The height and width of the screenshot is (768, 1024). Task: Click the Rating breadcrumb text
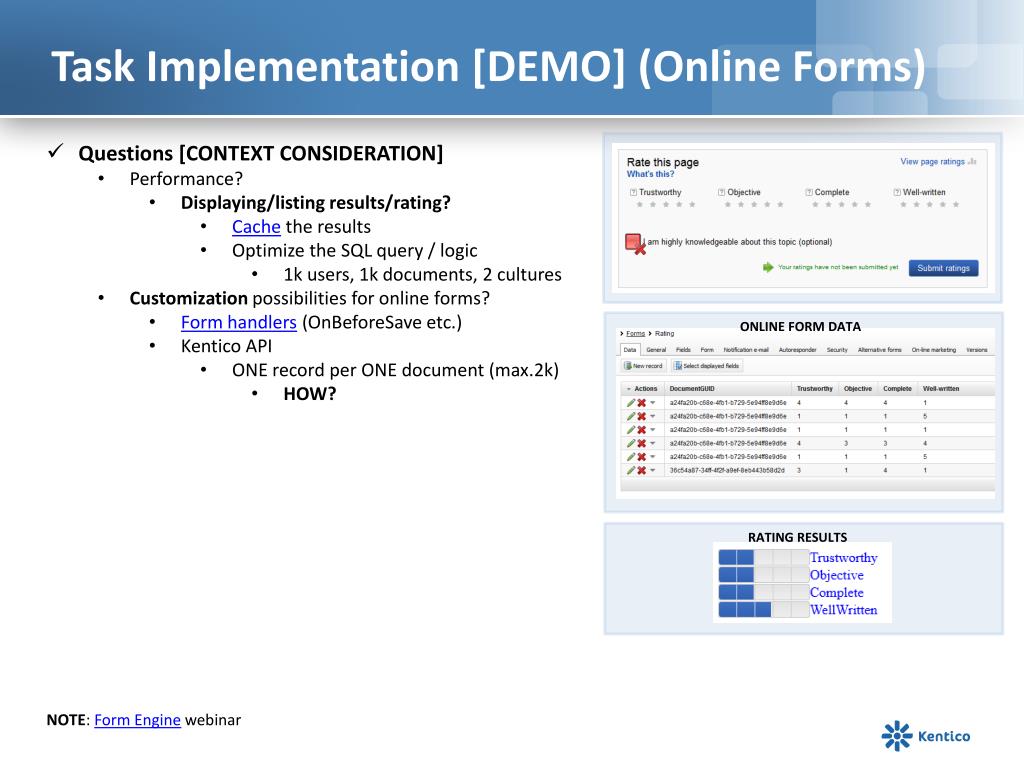tap(664, 334)
